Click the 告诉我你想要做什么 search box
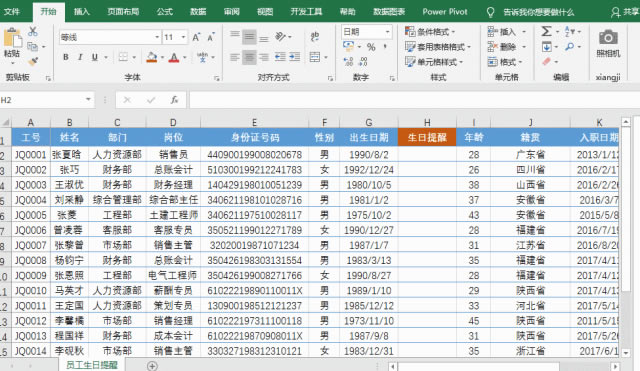Screen dimensions: 640x371 (538, 12)
